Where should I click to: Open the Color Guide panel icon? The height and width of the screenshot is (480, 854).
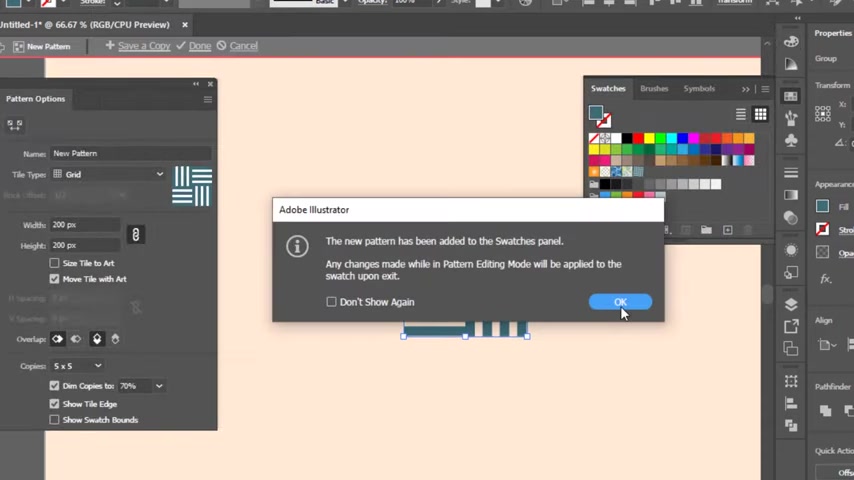pyautogui.click(x=791, y=64)
